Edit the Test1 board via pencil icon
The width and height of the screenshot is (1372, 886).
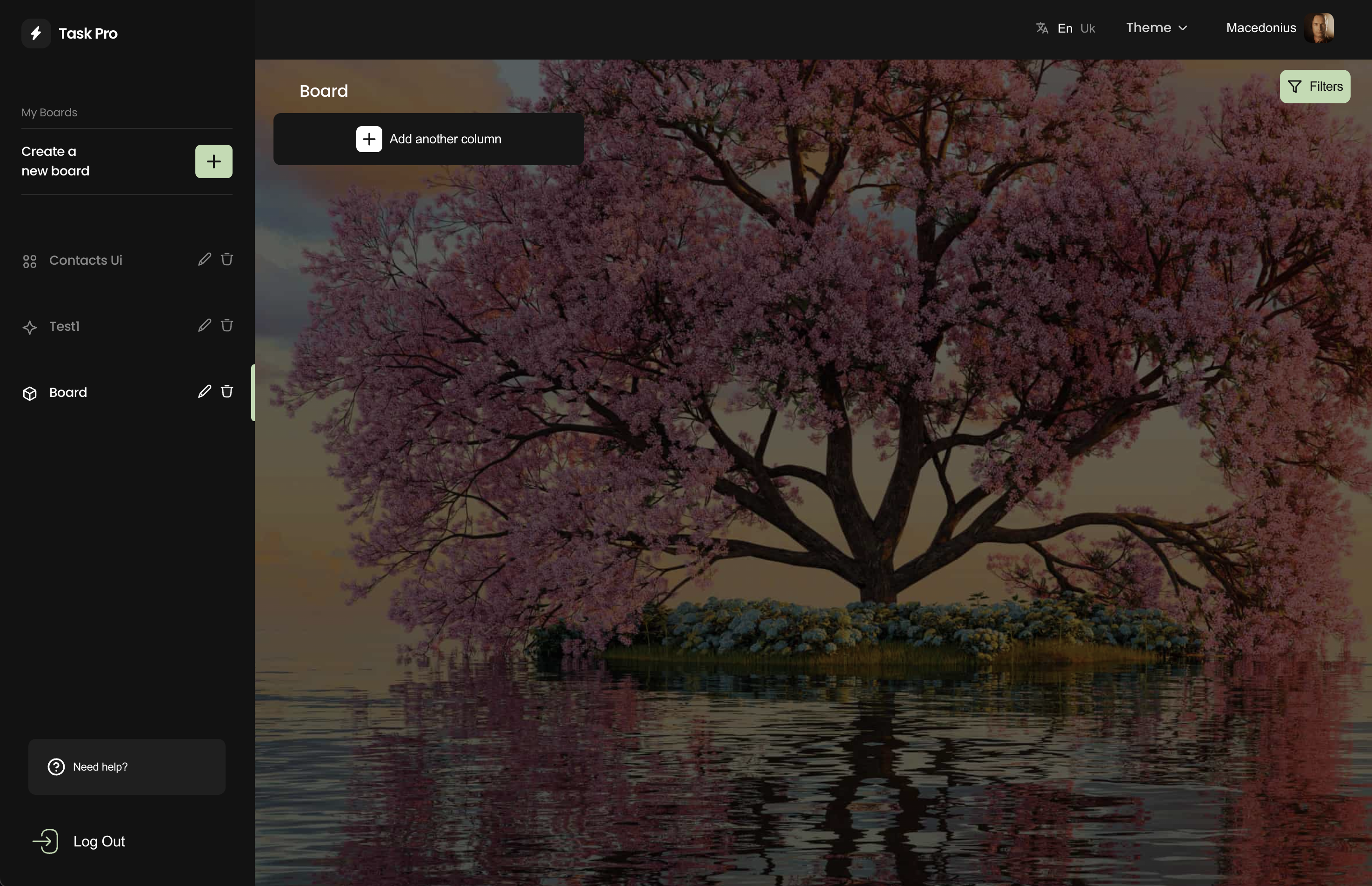pyautogui.click(x=204, y=326)
